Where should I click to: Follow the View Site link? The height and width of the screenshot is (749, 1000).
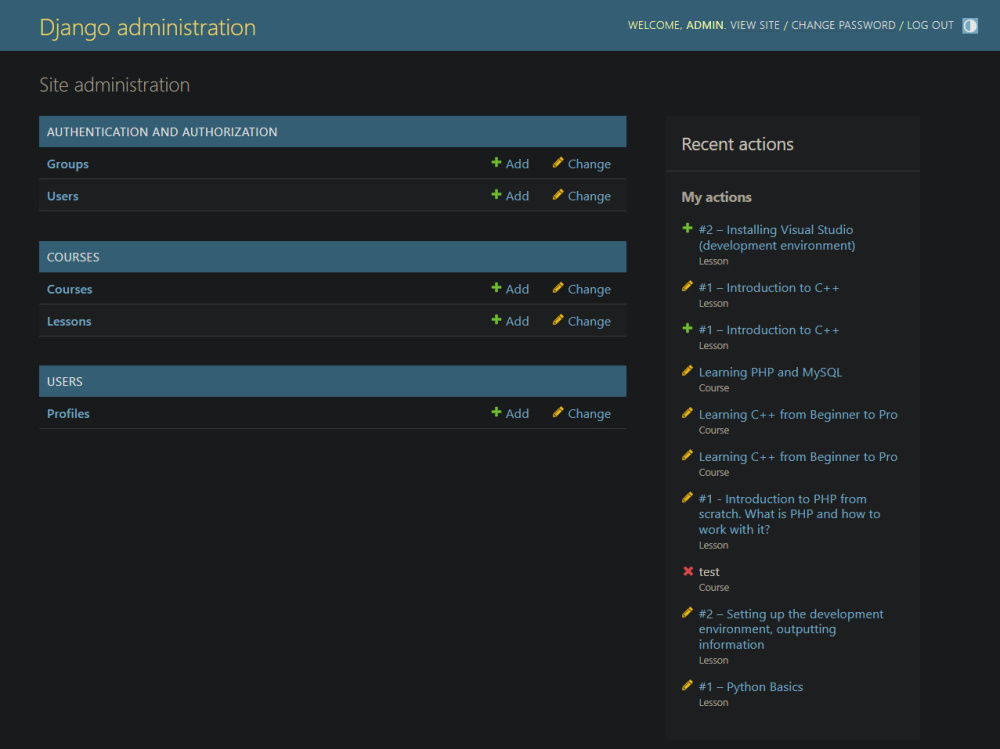[x=754, y=26]
